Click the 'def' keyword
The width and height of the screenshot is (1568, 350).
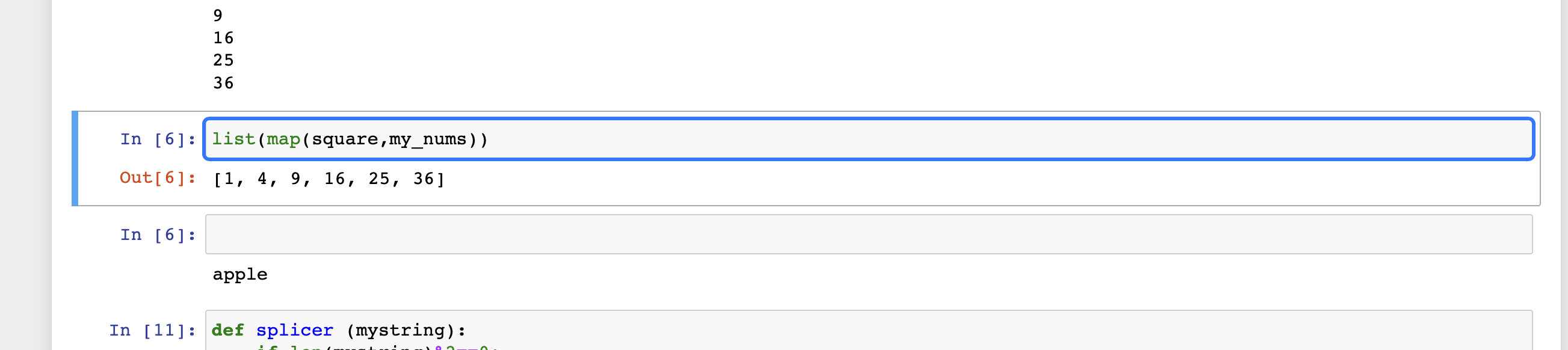pos(227,331)
